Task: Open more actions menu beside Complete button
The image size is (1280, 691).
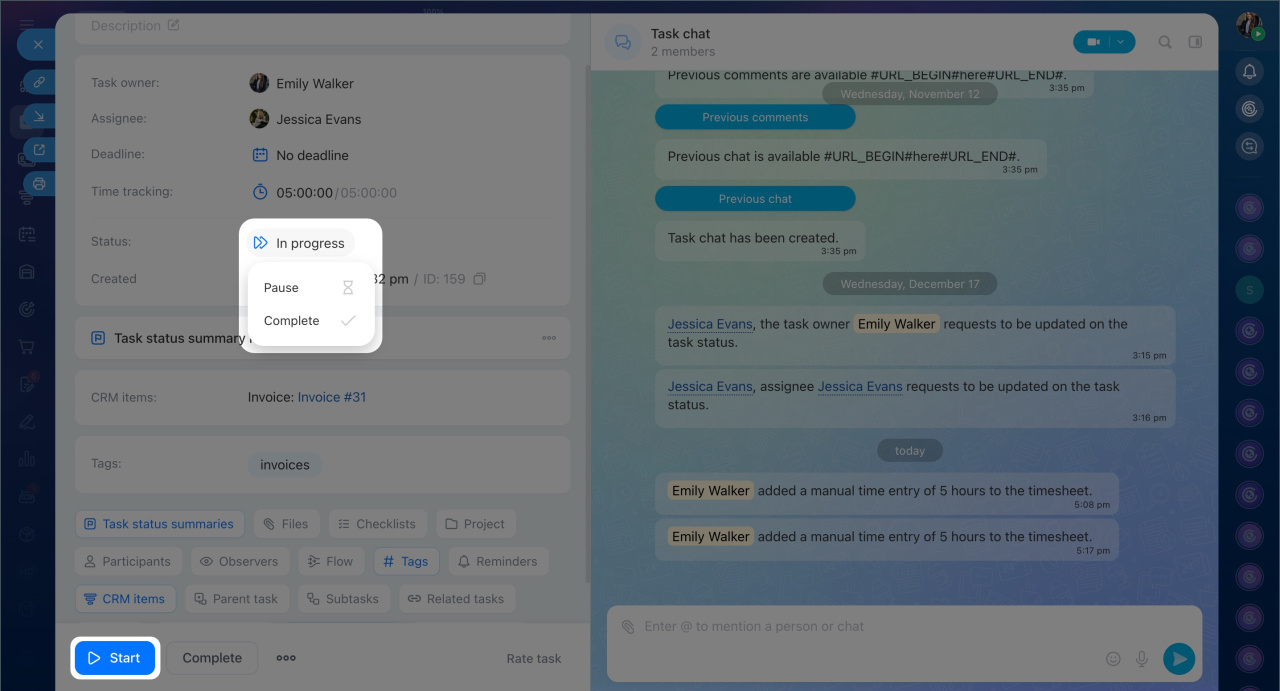Action: coord(286,658)
